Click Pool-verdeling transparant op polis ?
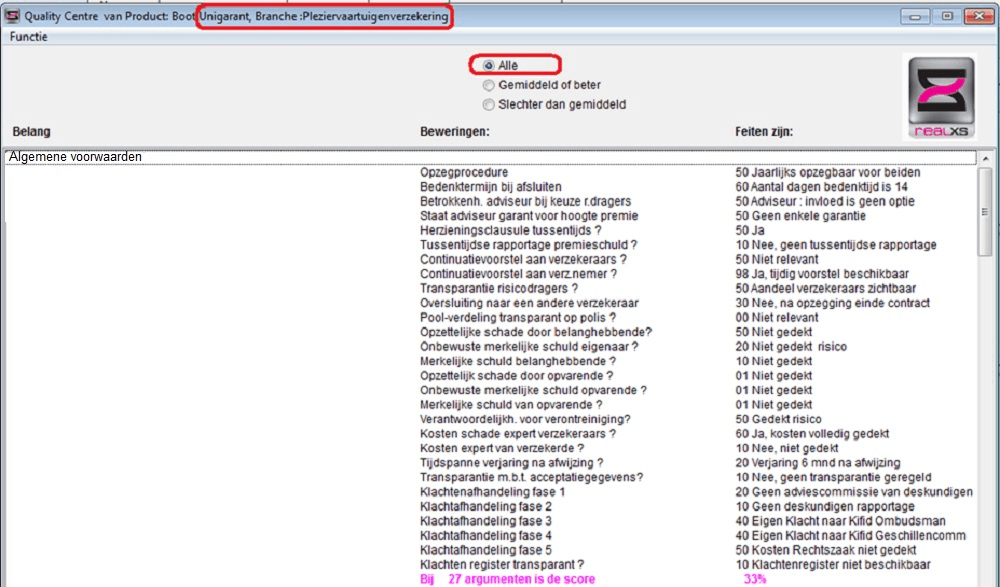Image resolution: width=1000 pixels, height=587 pixels. click(518, 318)
